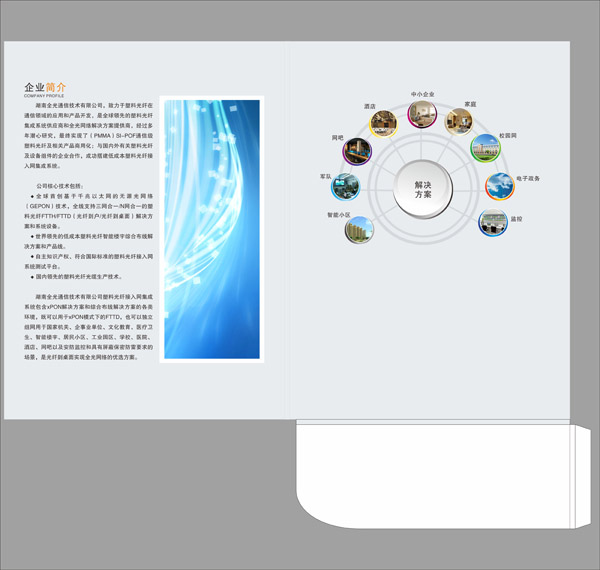Click the blue fiber optic image

point(212,229)
